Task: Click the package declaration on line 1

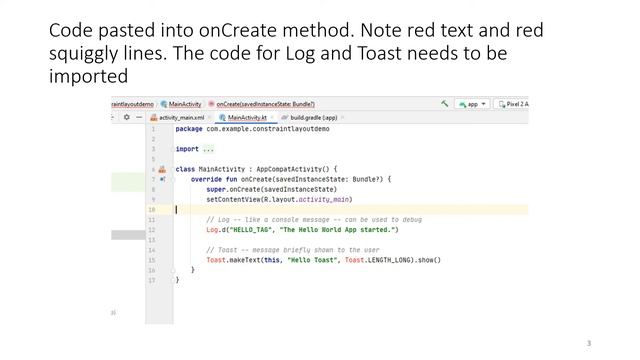Action: (x=252, y=129)
